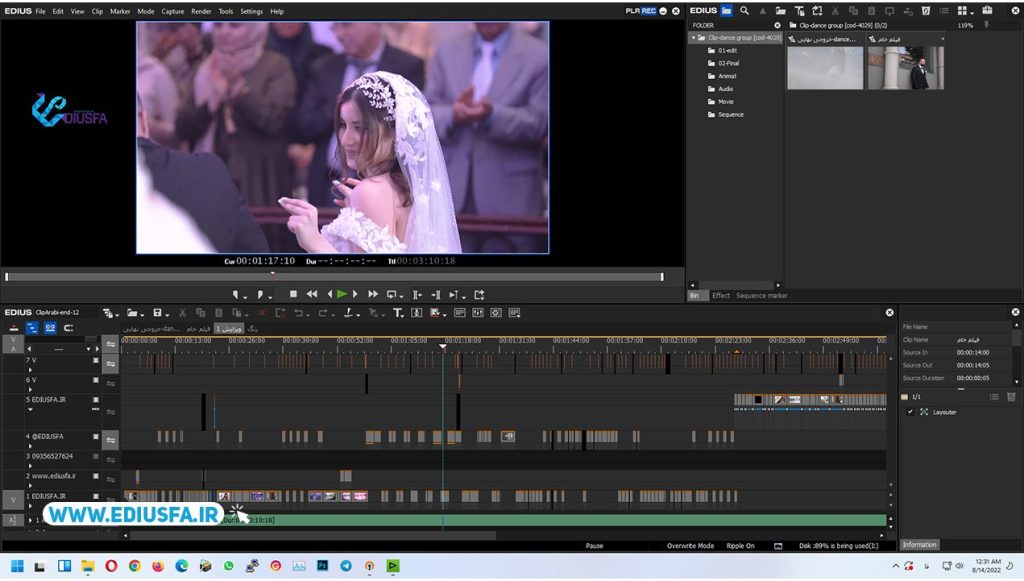Click the Redo icon in timeline toolbar
The height and width of the screenshot is (581, 1024).
click(x=322, y=313)
